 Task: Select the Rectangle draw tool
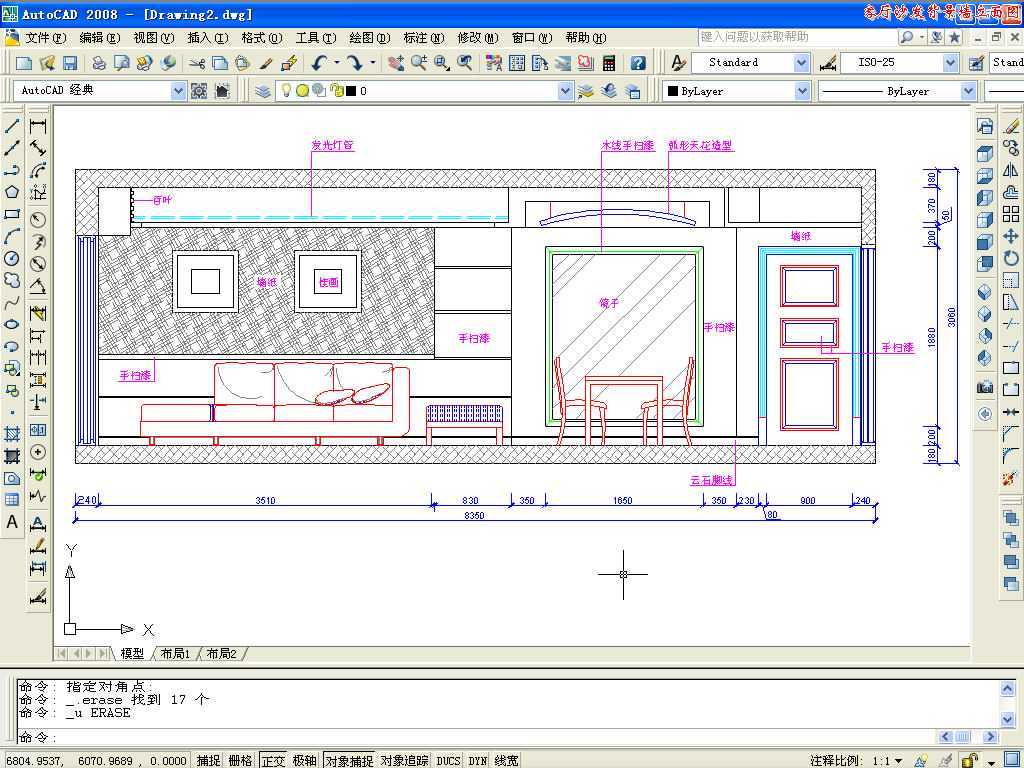(x=12, y=214)
